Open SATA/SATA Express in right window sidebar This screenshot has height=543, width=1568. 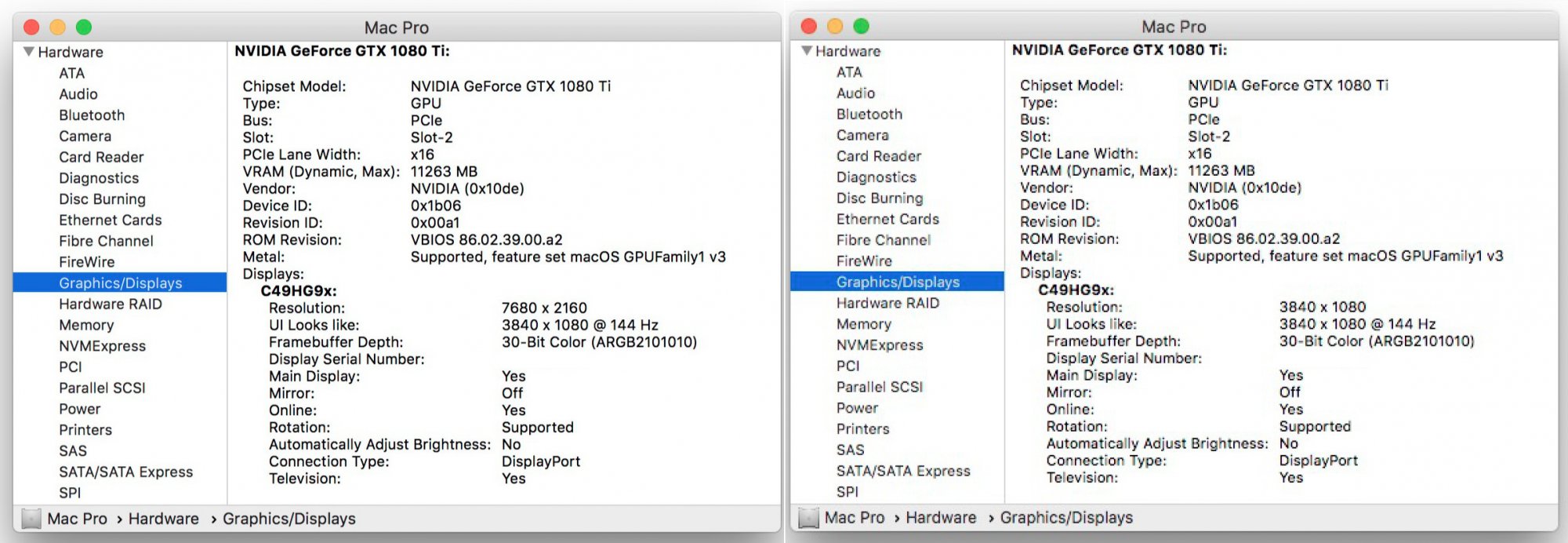[x=903, y=471]
